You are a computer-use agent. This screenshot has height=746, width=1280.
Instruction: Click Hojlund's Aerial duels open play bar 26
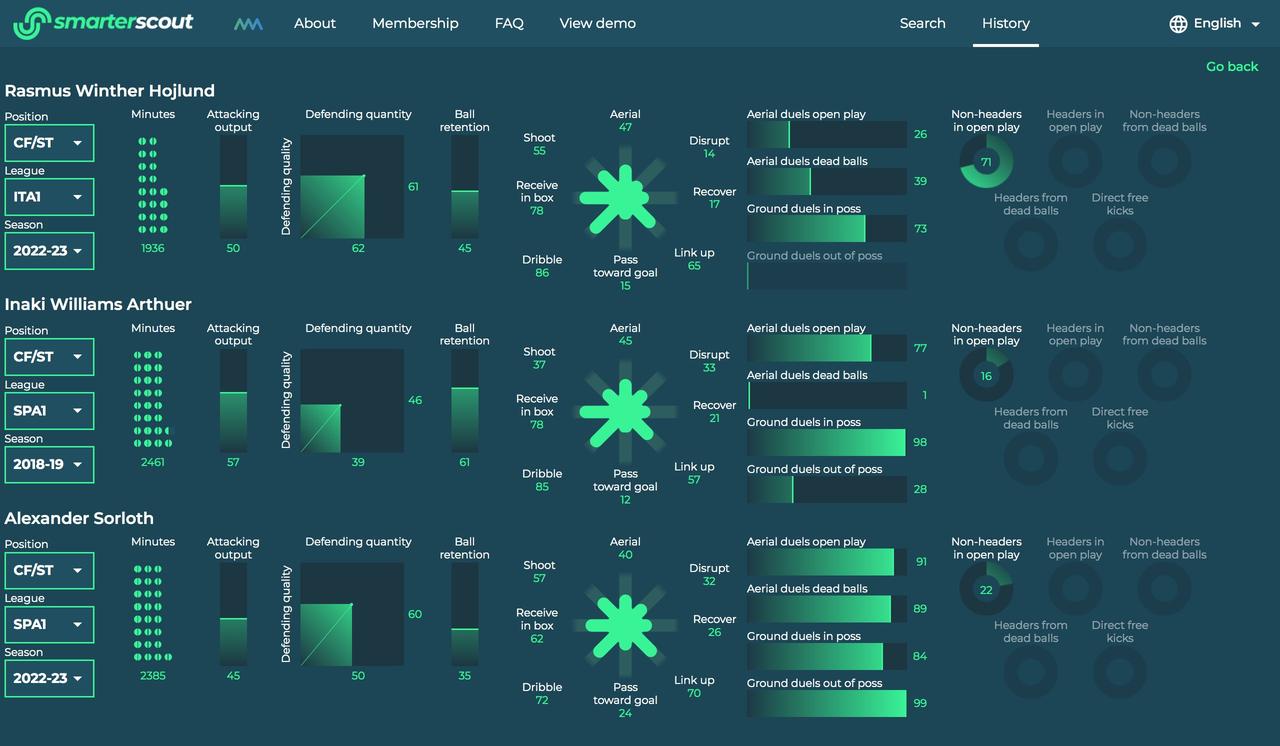point(827,134)
